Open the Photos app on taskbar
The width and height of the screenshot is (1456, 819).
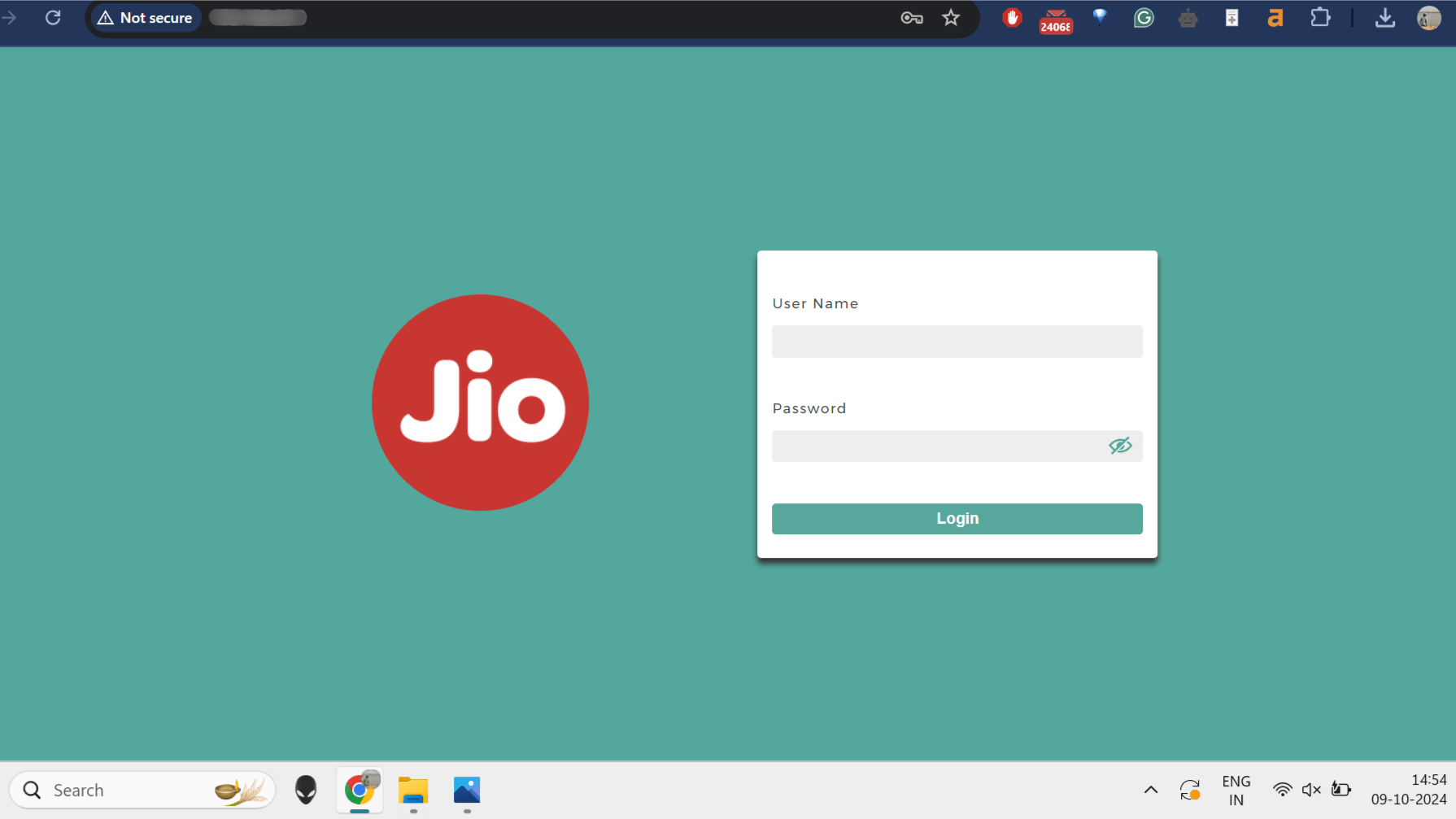tap(467, 790)
